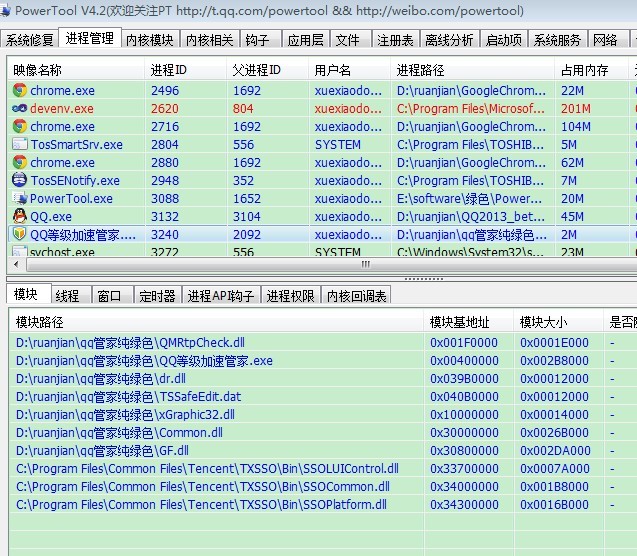Click base address 0x30800000

(464, 450)
